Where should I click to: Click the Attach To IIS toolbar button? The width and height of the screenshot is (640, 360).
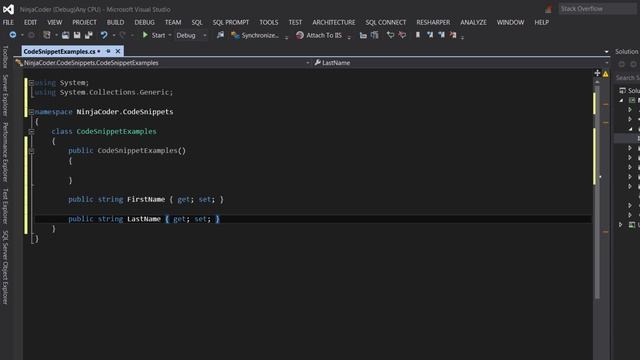tap(319, 36)
